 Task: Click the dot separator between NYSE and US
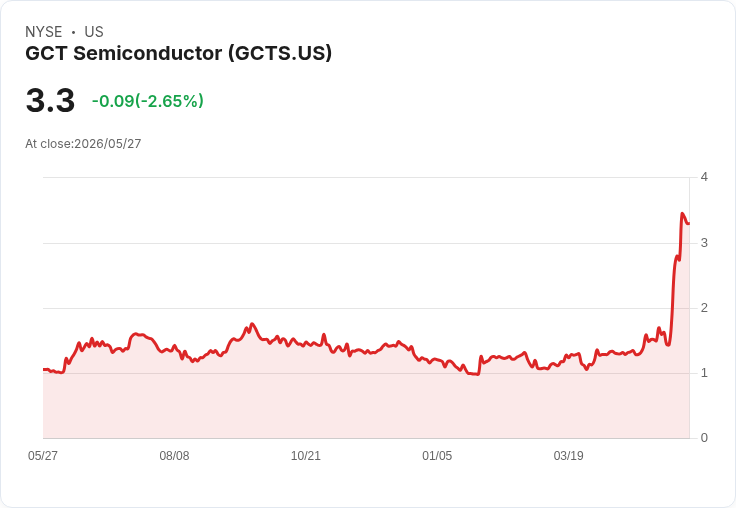point(73,32)
